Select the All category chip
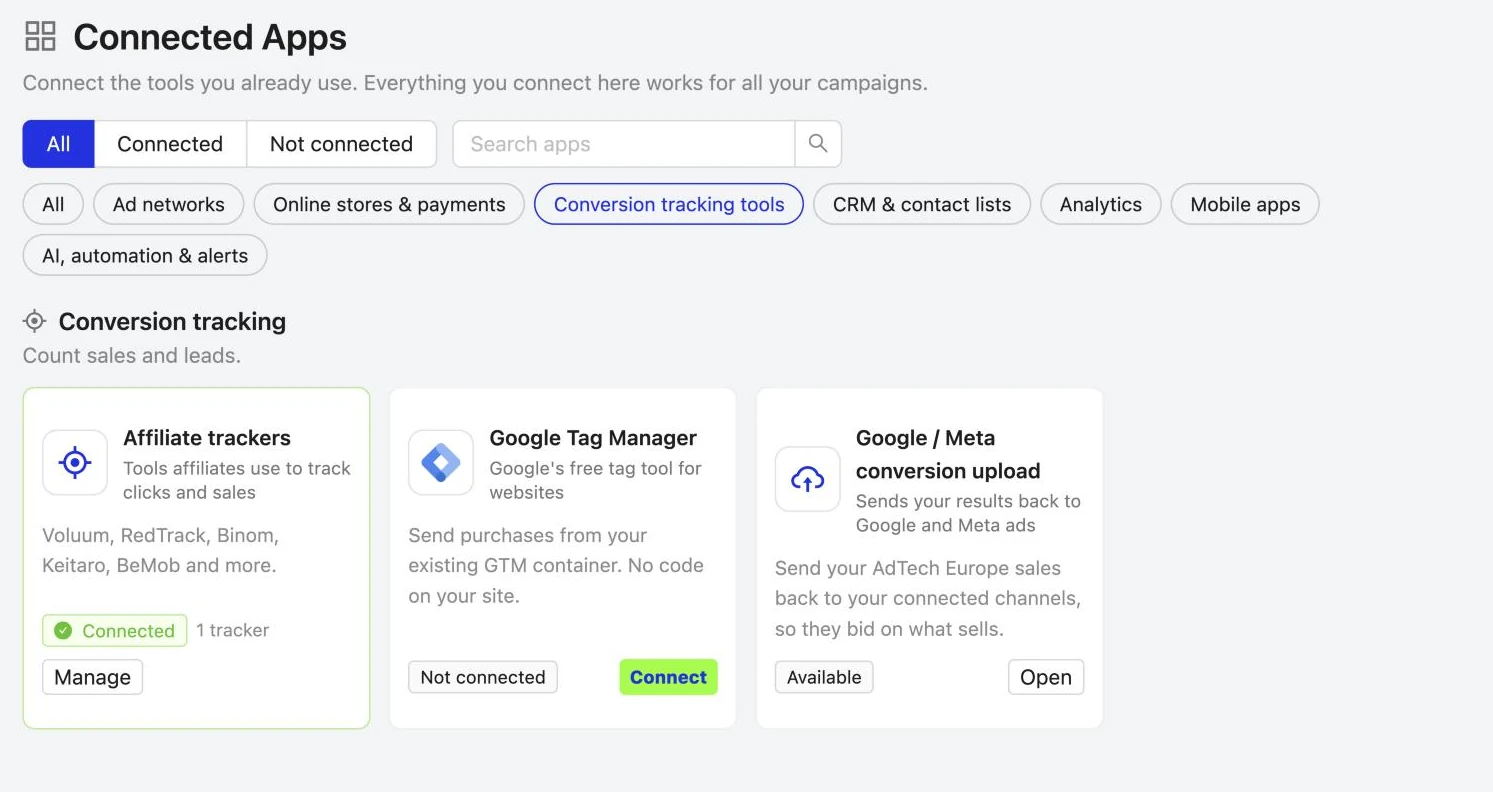The height and width of the screenshot is (792, 1493). (x=53, y=204)
